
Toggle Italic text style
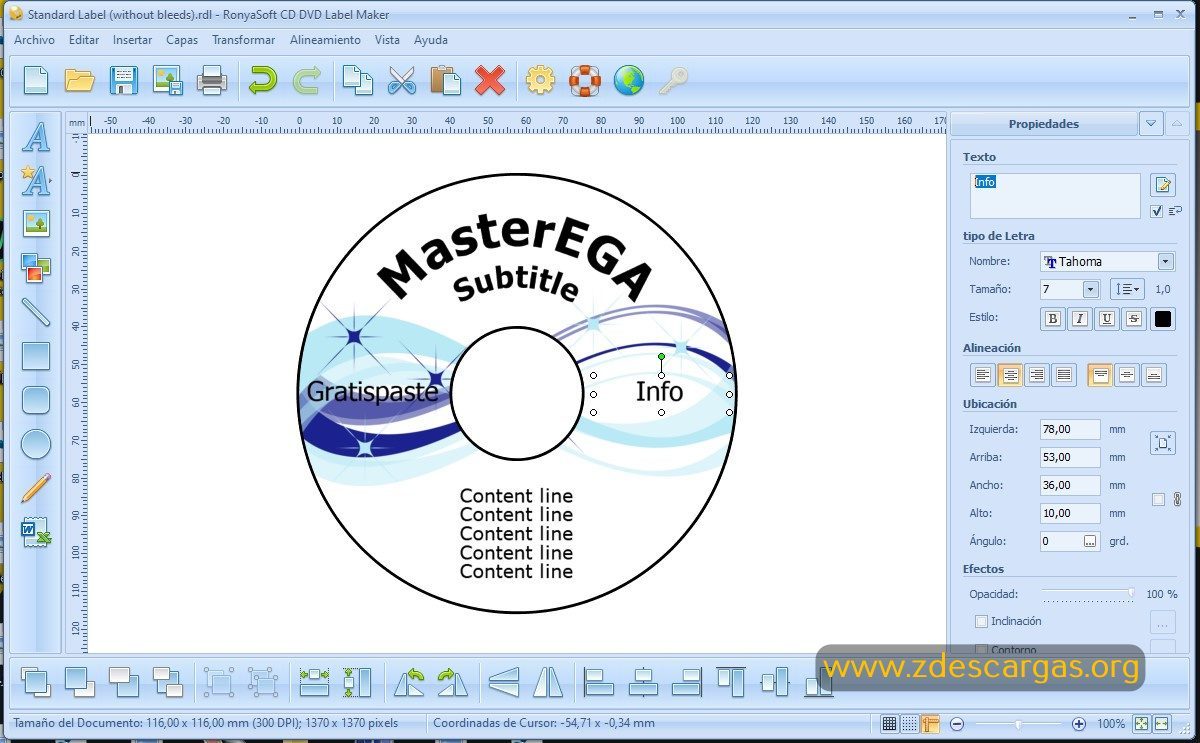click(x=1079, y=319)
